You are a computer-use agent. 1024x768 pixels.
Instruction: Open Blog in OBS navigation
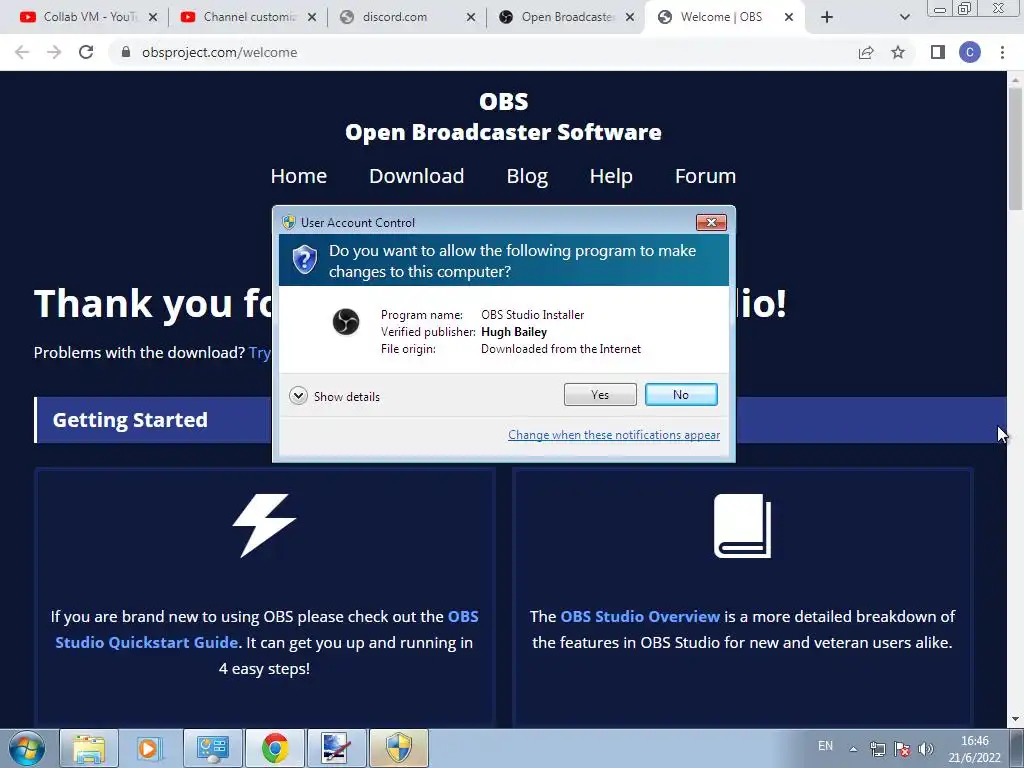pyautogui.click(x=527, y=176)
